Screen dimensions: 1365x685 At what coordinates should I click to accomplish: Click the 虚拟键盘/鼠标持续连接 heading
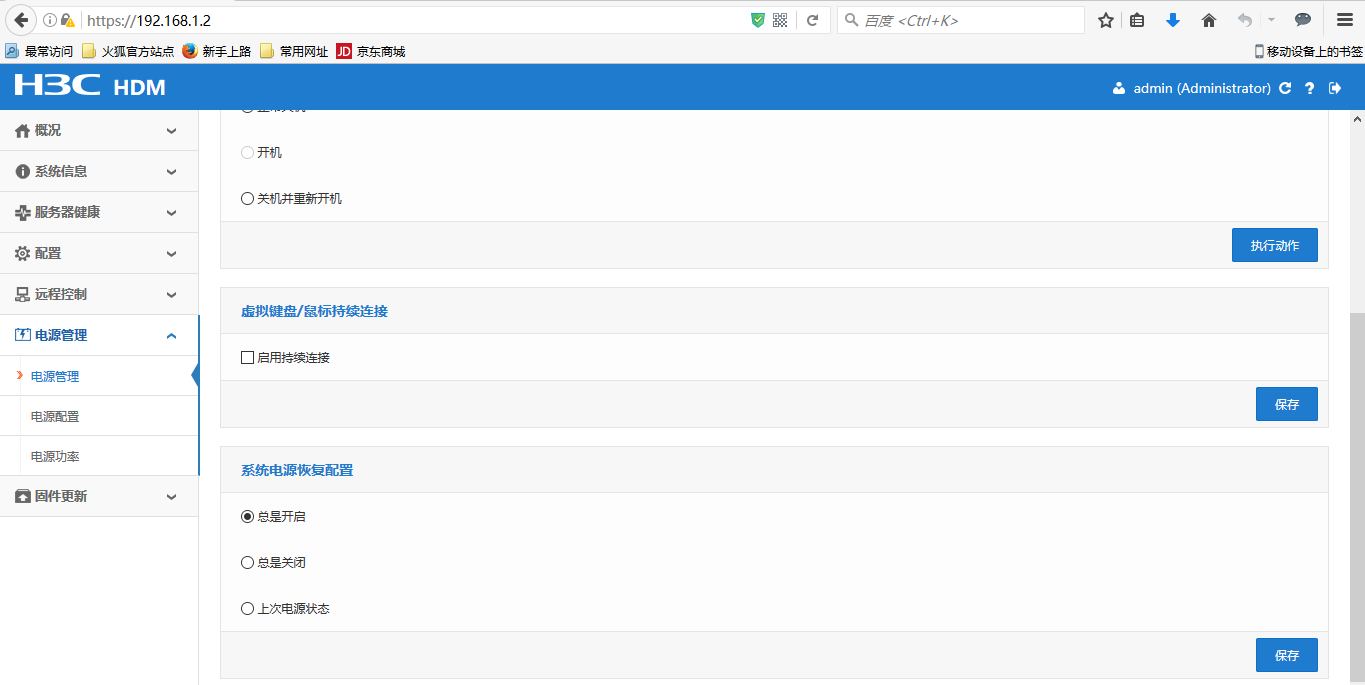[314, 311]
